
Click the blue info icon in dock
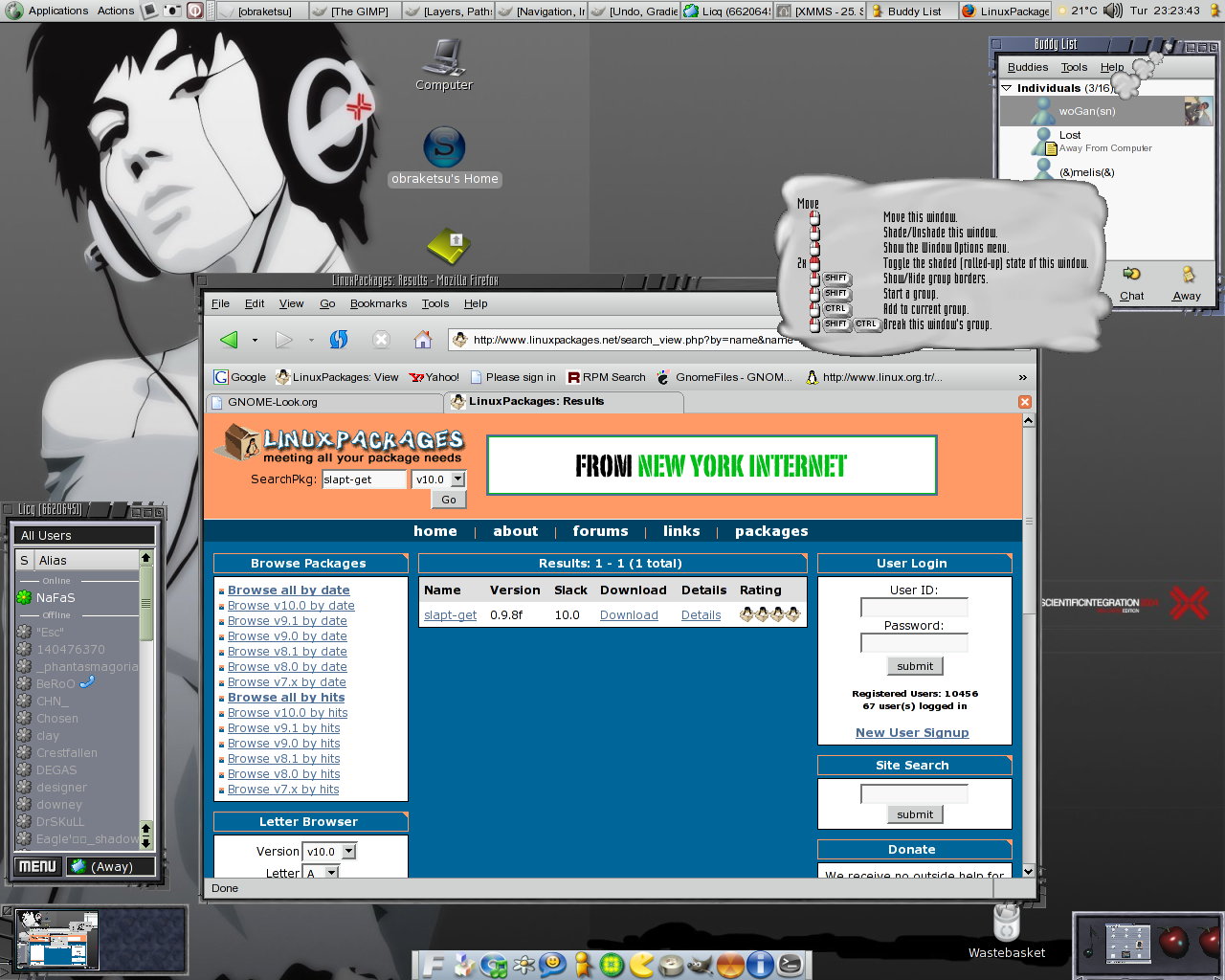tap(760, 965)
